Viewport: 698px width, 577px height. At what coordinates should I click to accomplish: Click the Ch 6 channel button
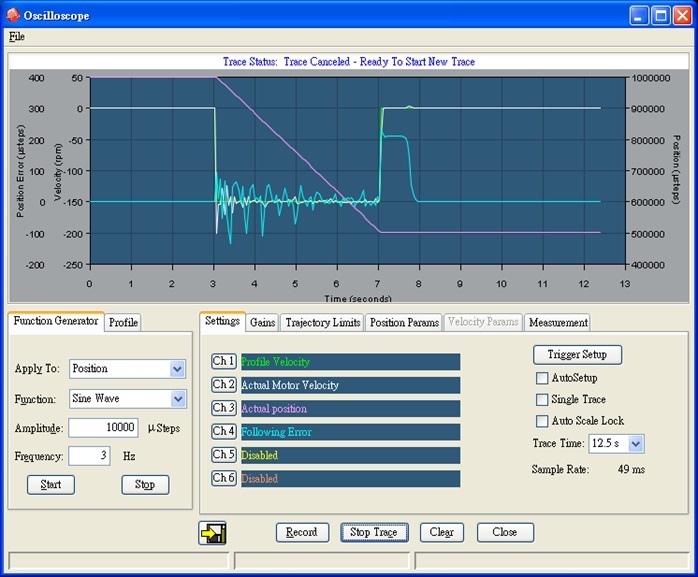(x=224, y=478)
